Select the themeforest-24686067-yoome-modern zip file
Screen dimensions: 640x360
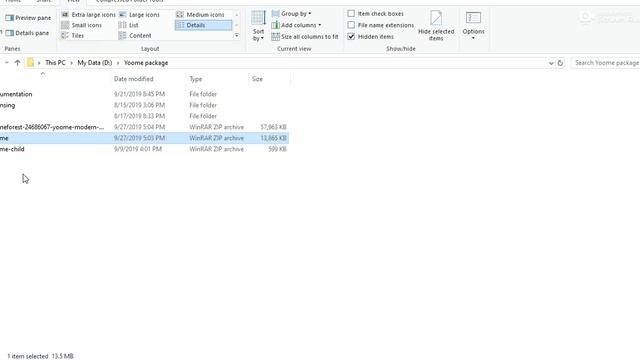144,127
